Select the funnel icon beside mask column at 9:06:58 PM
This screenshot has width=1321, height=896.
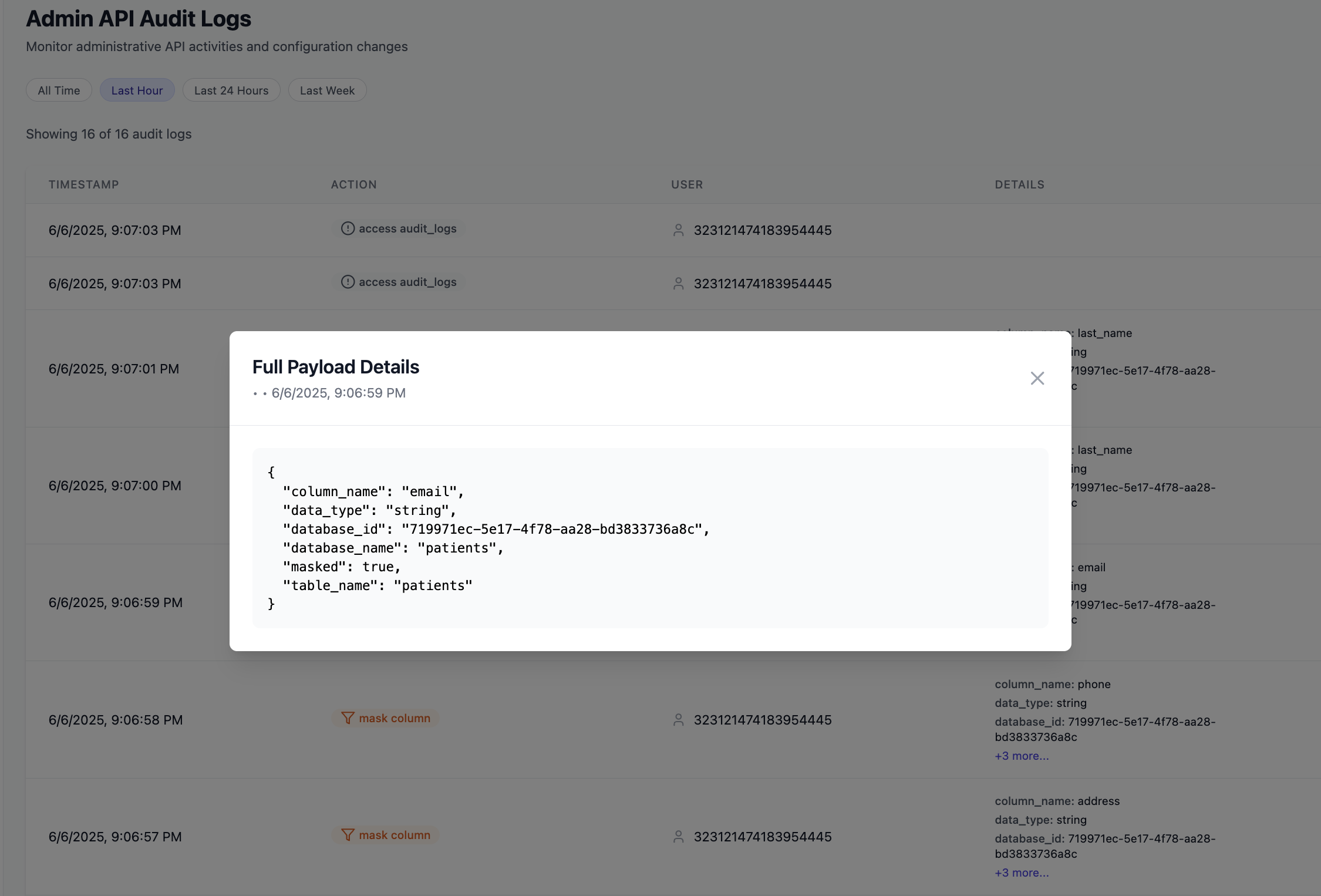click(x=348, y=718)
